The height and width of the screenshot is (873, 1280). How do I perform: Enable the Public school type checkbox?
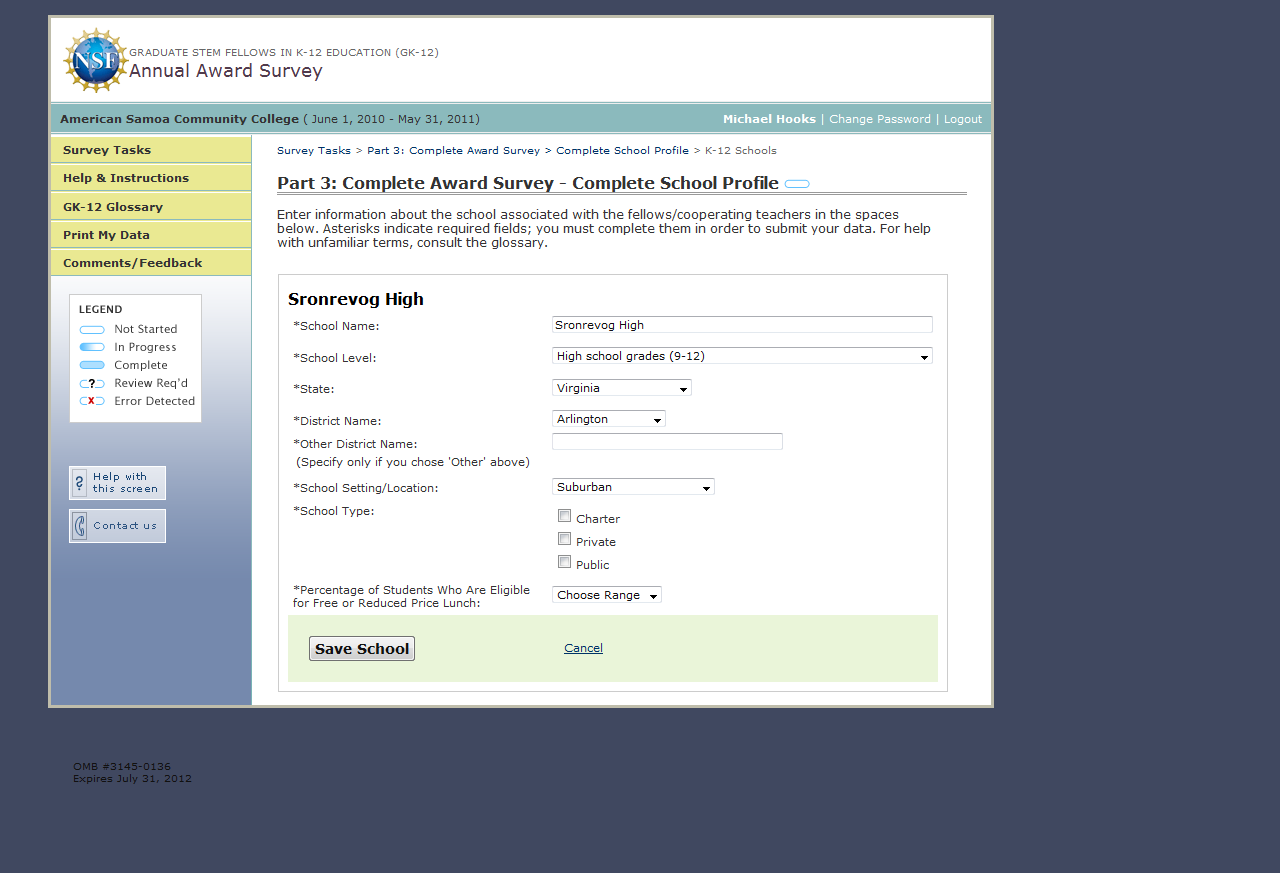[565, 562]
